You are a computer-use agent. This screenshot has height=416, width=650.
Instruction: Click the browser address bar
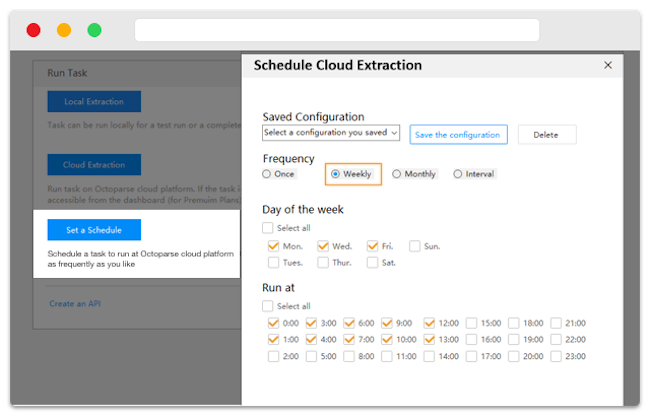click(x=336, y=30)
